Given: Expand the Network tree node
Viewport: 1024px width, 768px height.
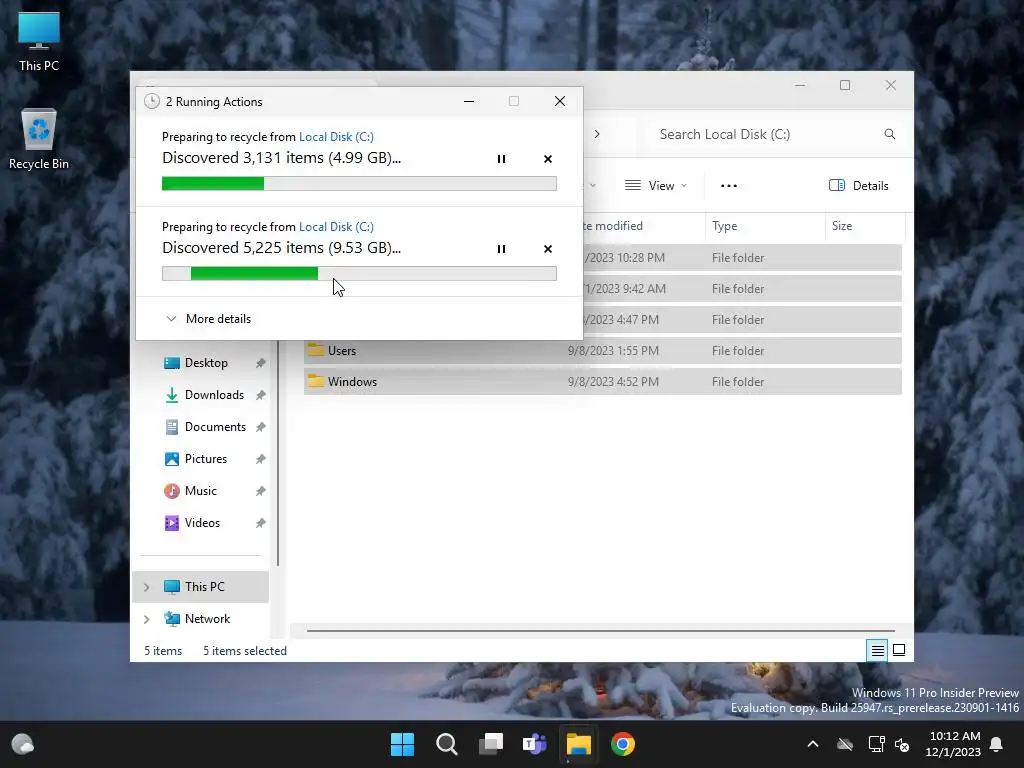Looking at the screenshot, I should [147, 619].
